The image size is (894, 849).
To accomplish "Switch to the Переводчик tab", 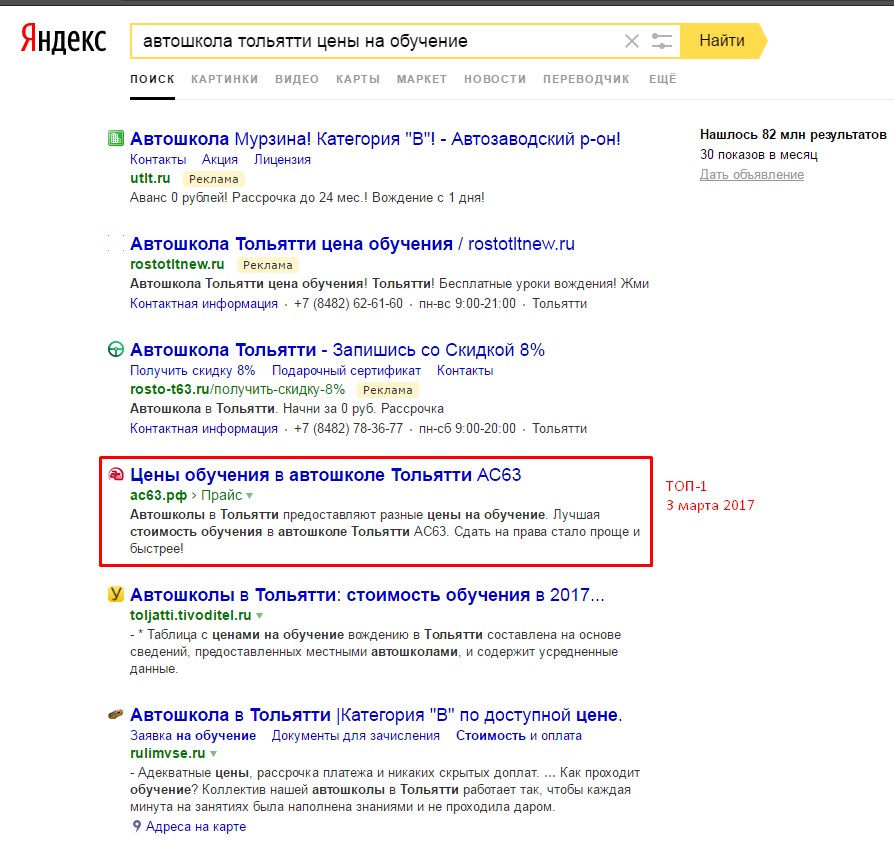I will tap(586, 79).
